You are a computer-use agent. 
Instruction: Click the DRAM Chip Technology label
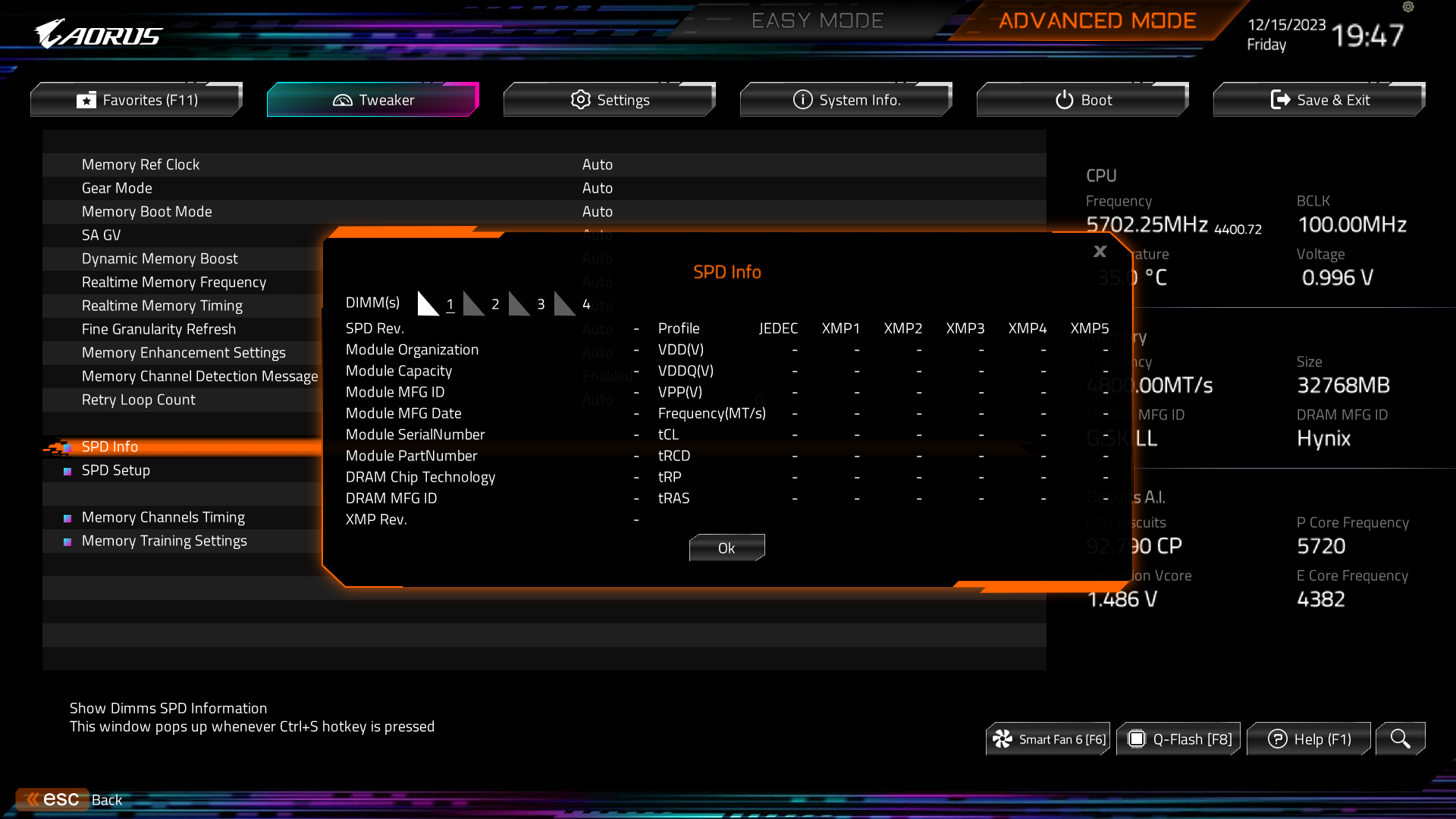point(420,477)
